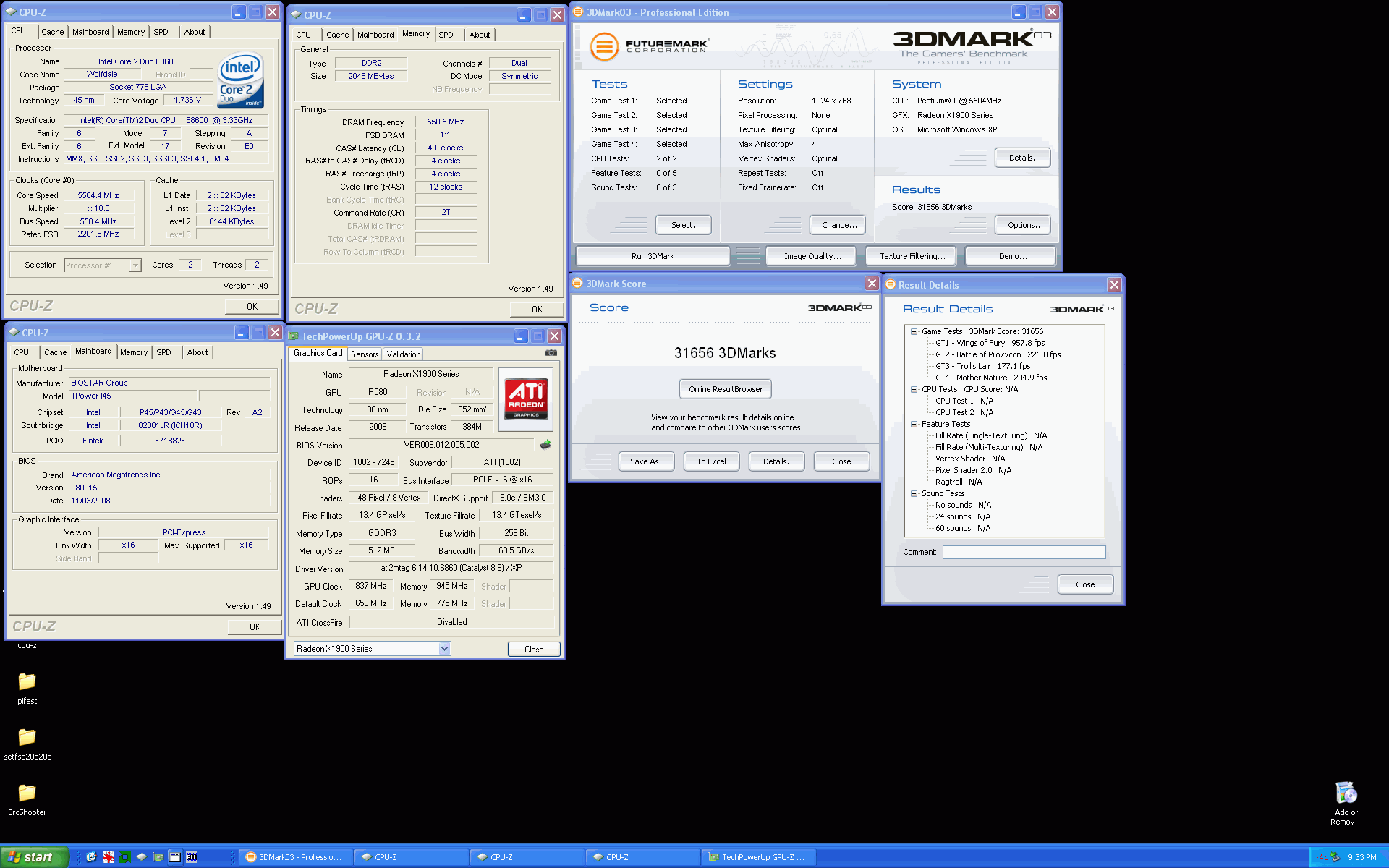Open About tab in the Mainboard CPU-Z window
This screenshot has height=868, width=1389.
(197, 352)
